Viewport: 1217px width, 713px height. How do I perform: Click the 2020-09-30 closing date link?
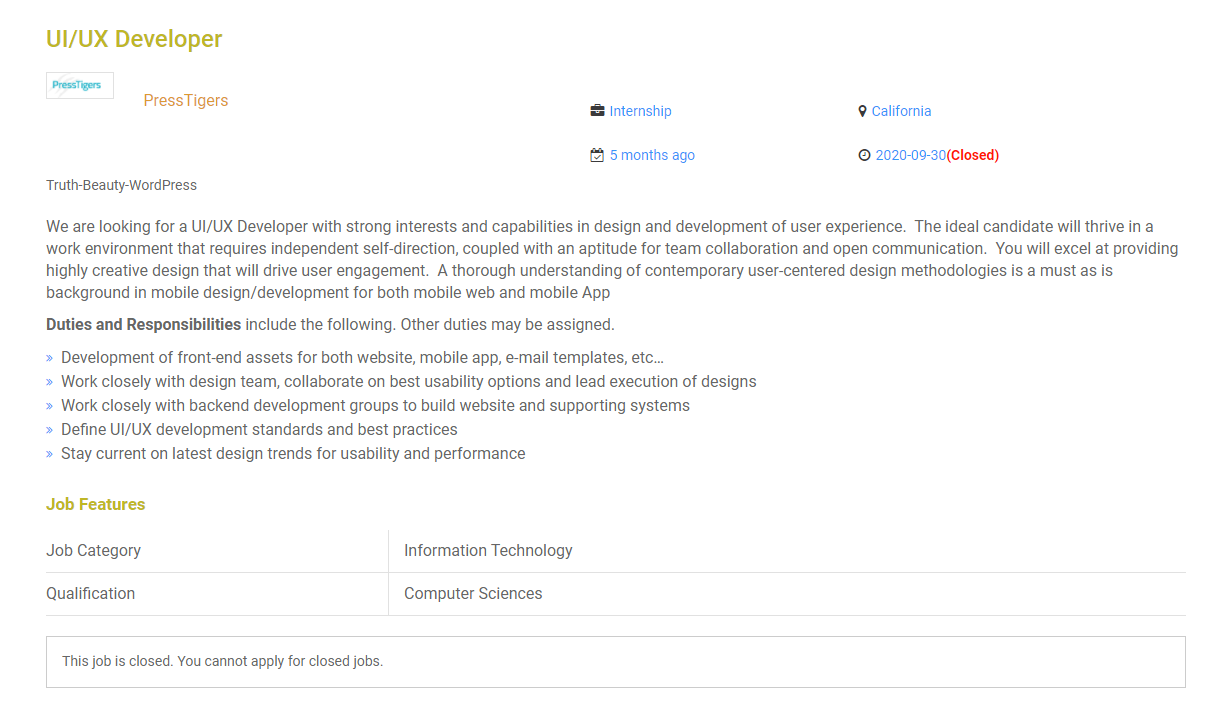(x=910, y=155)
